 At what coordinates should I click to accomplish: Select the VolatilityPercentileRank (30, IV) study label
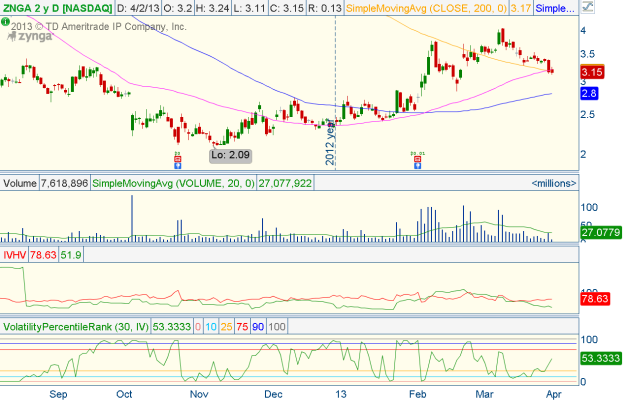coord(76,327)
